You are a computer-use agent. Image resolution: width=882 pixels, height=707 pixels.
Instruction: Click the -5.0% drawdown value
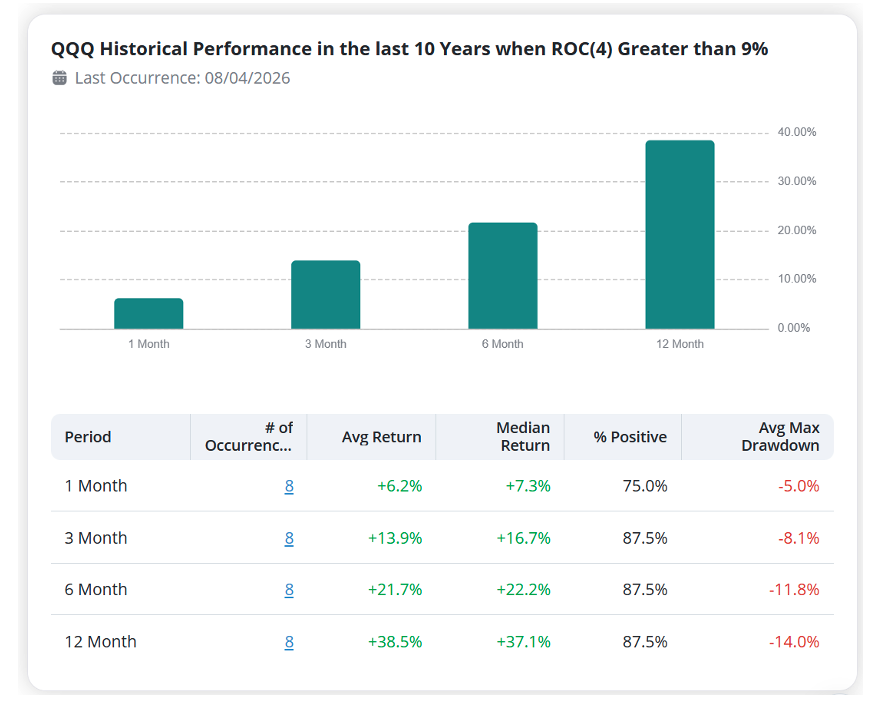799,486
